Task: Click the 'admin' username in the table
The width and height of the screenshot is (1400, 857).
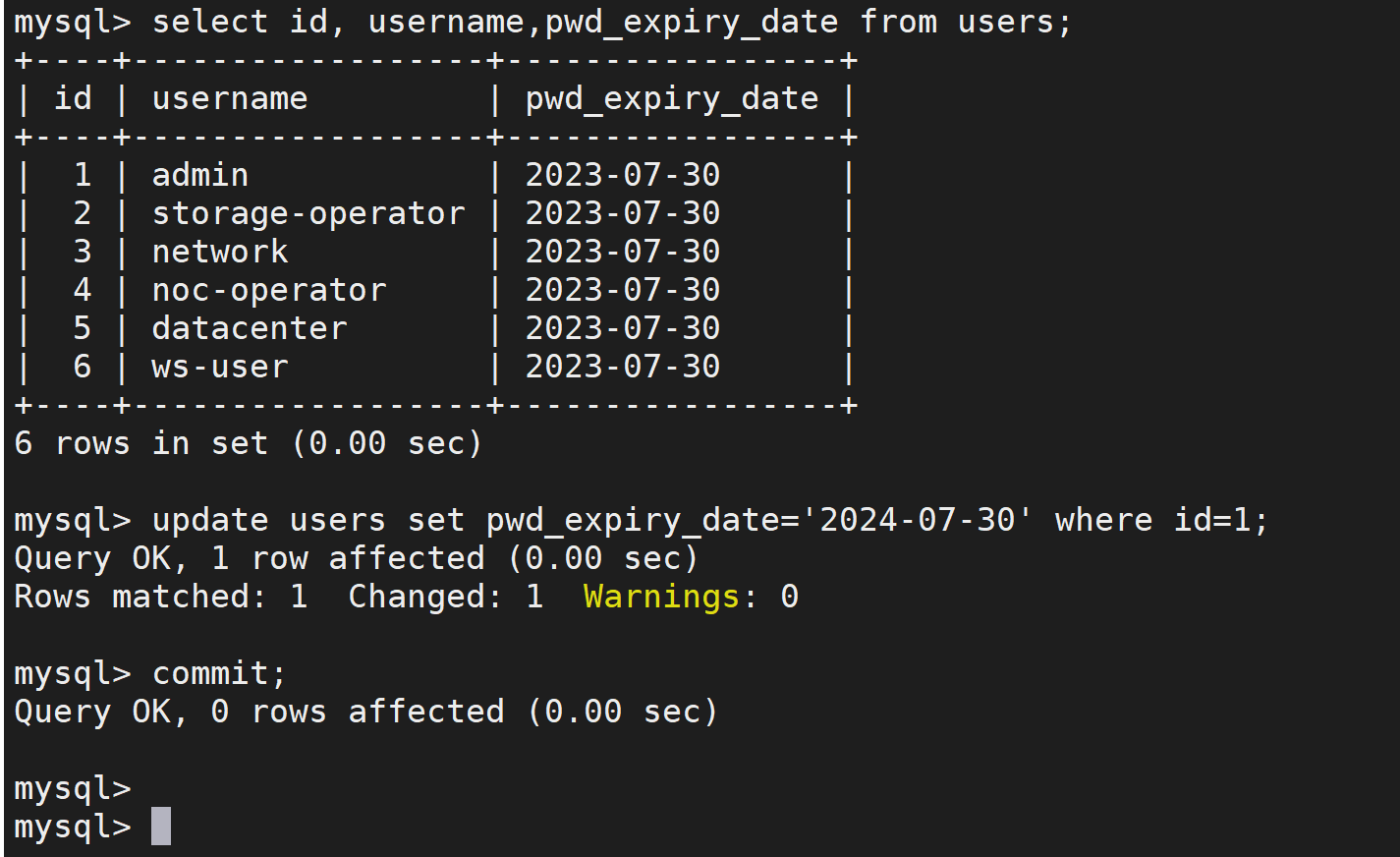Action: pyautogui.click(x=200, y=175)
